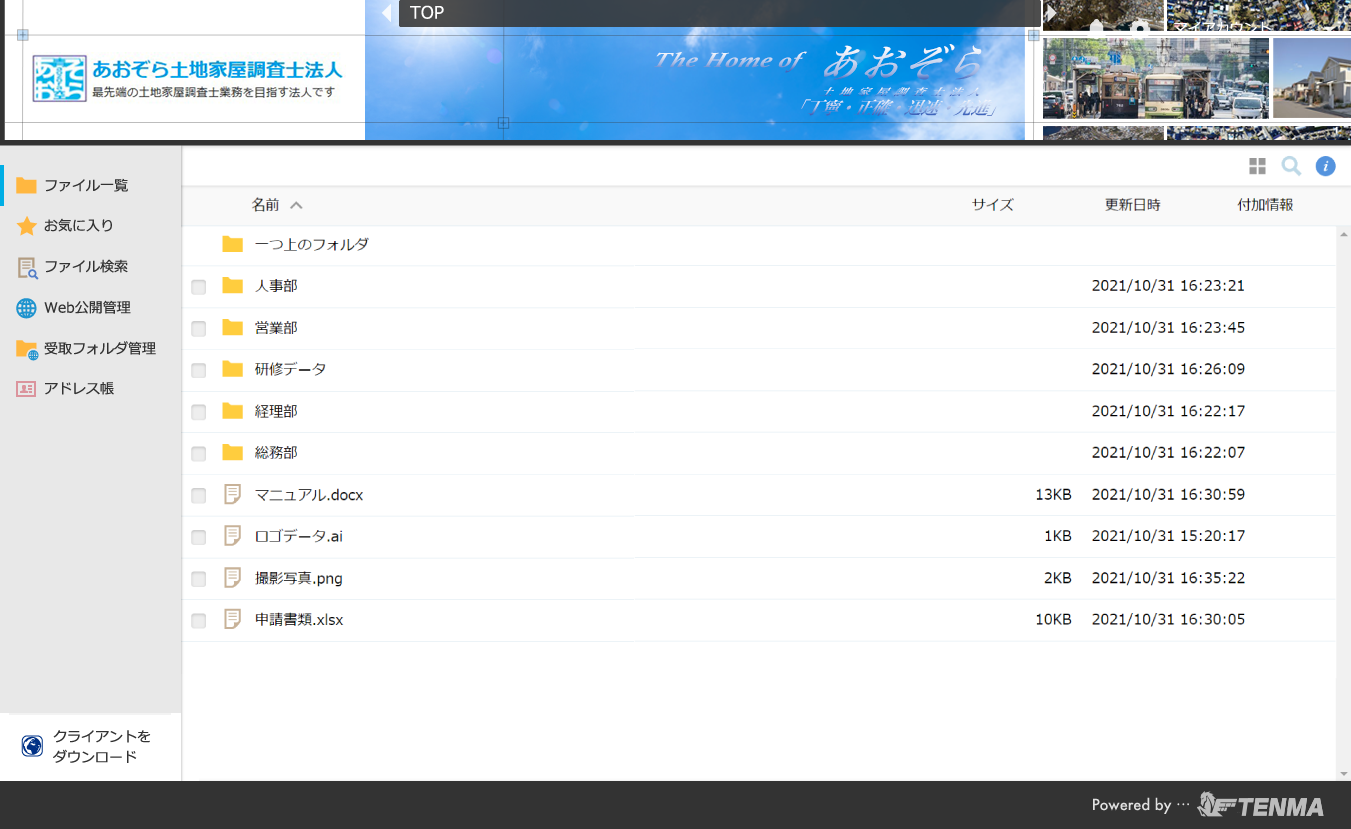Tick the checkbox for 人事部 folder
This screenshot has width=1351, height=829.
[x=199, y=287]
